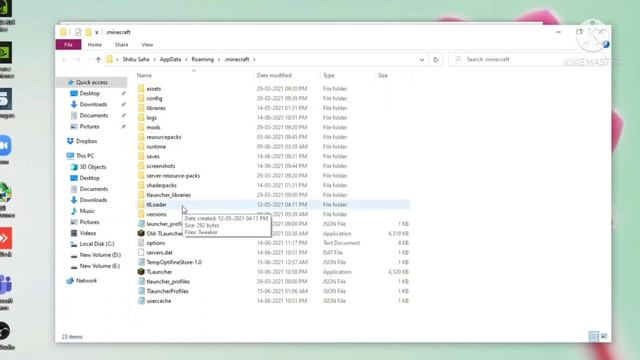
Task: Open address bar history dropdown
Action: [422, 60]
